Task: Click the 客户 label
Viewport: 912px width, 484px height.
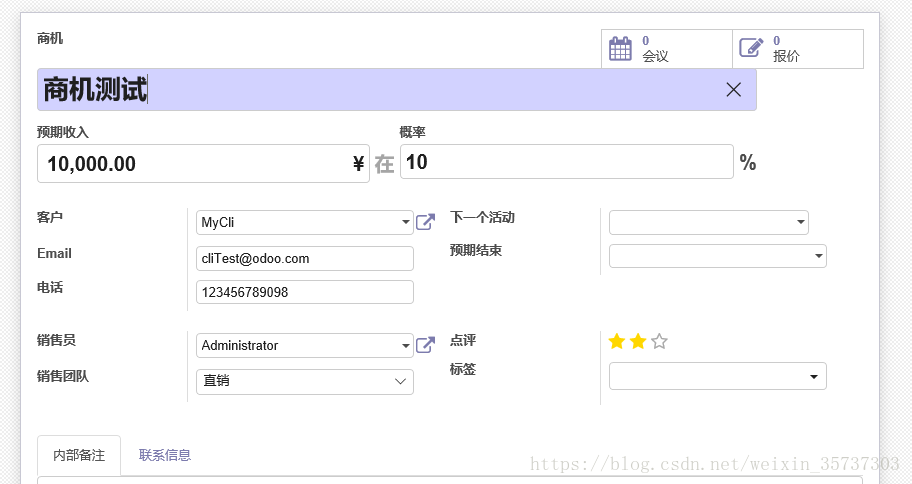Action: click(49, 217)
